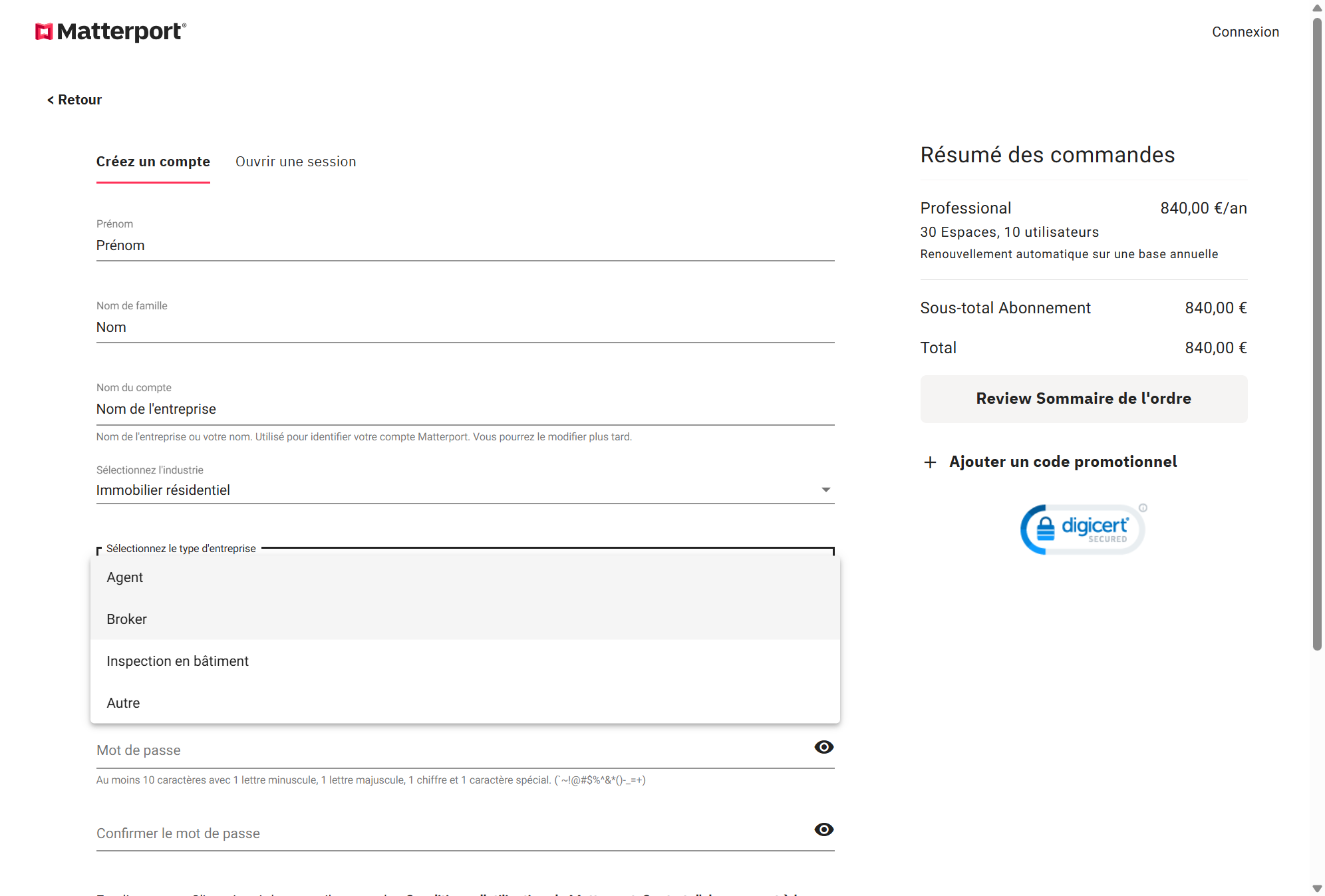
Task: Toggle visibility for Confirmer le mot de passe
Action: click(x=823, y=829)
